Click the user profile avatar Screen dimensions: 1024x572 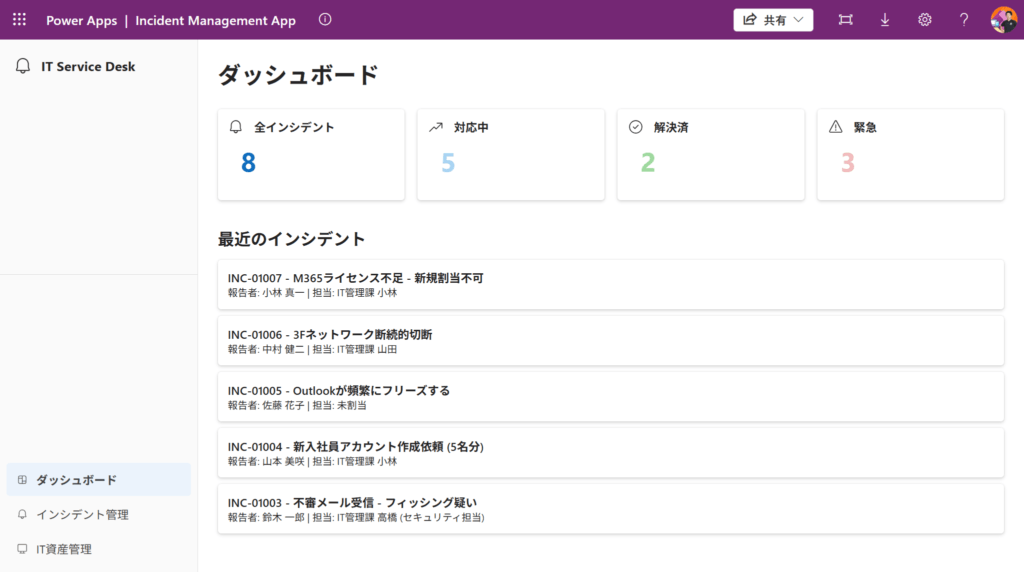[1003, 20]
